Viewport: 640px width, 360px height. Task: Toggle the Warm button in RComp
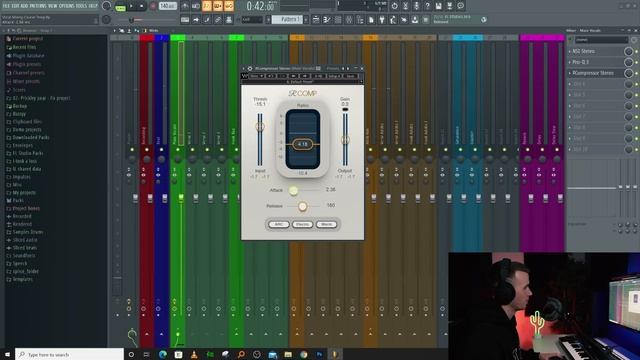point(327,224)
